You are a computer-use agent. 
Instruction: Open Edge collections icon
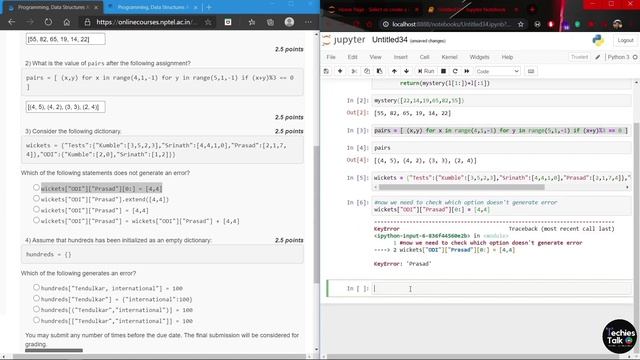coord(270,22)
